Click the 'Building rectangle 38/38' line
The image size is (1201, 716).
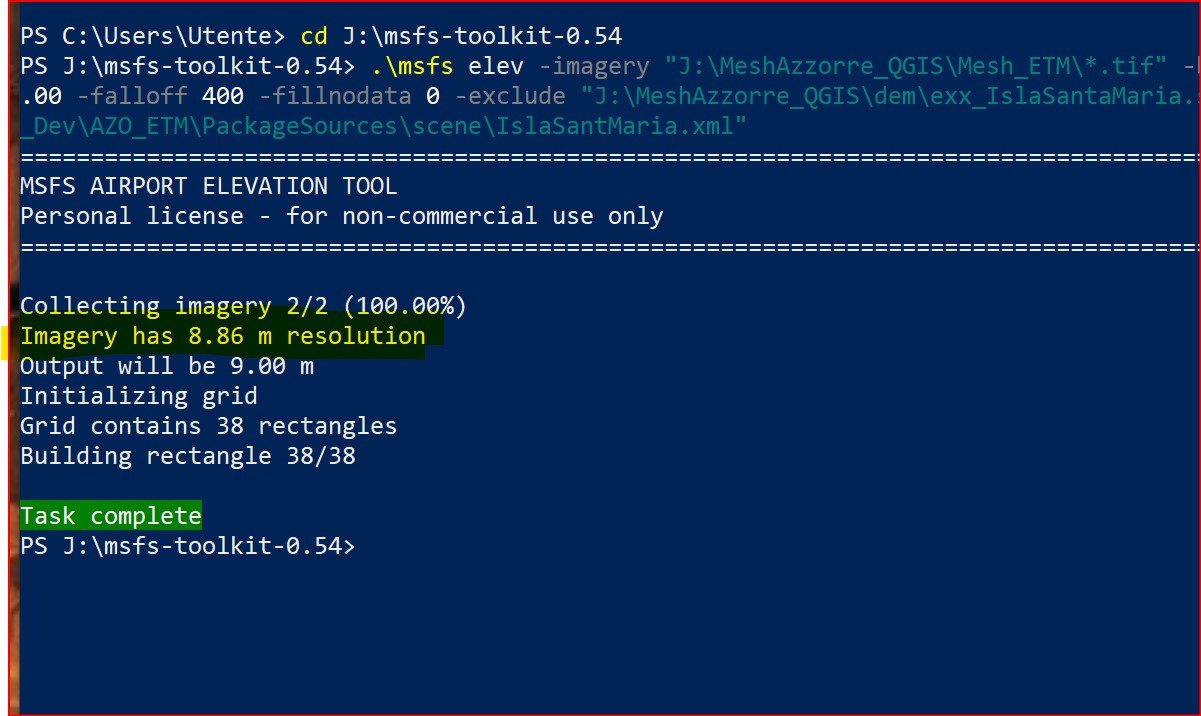coord(188,456)
